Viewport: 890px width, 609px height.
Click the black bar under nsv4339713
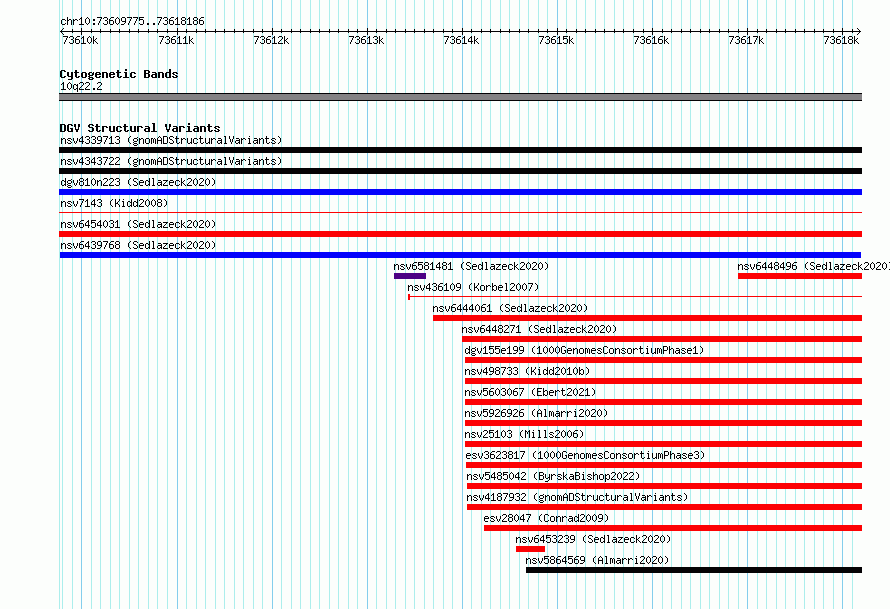pyautogui.click(x=460, y=150)
